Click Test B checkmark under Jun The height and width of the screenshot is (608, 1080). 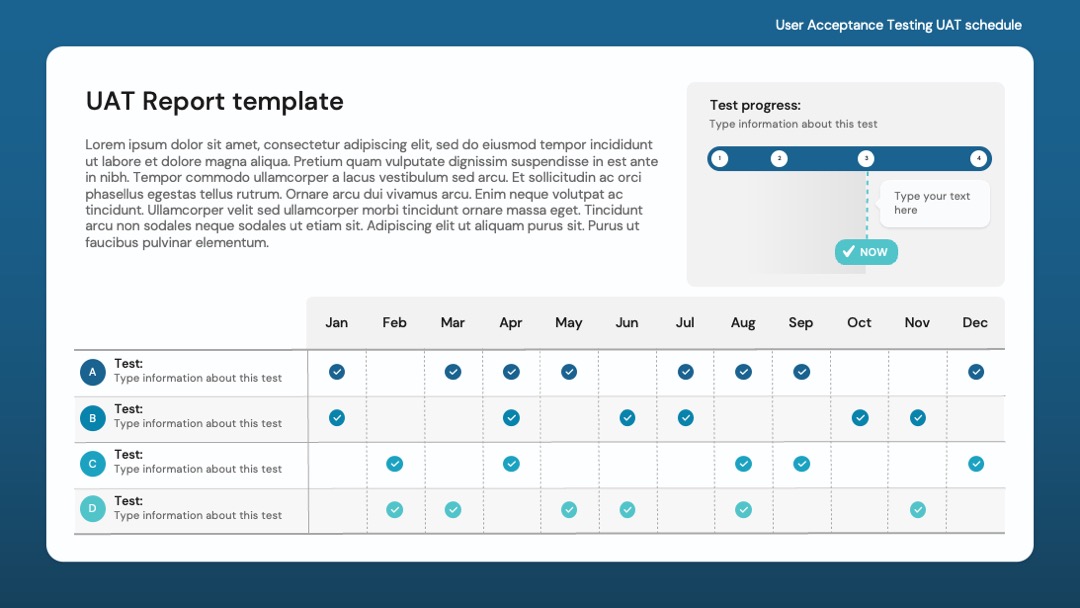[x=627, y=418]
